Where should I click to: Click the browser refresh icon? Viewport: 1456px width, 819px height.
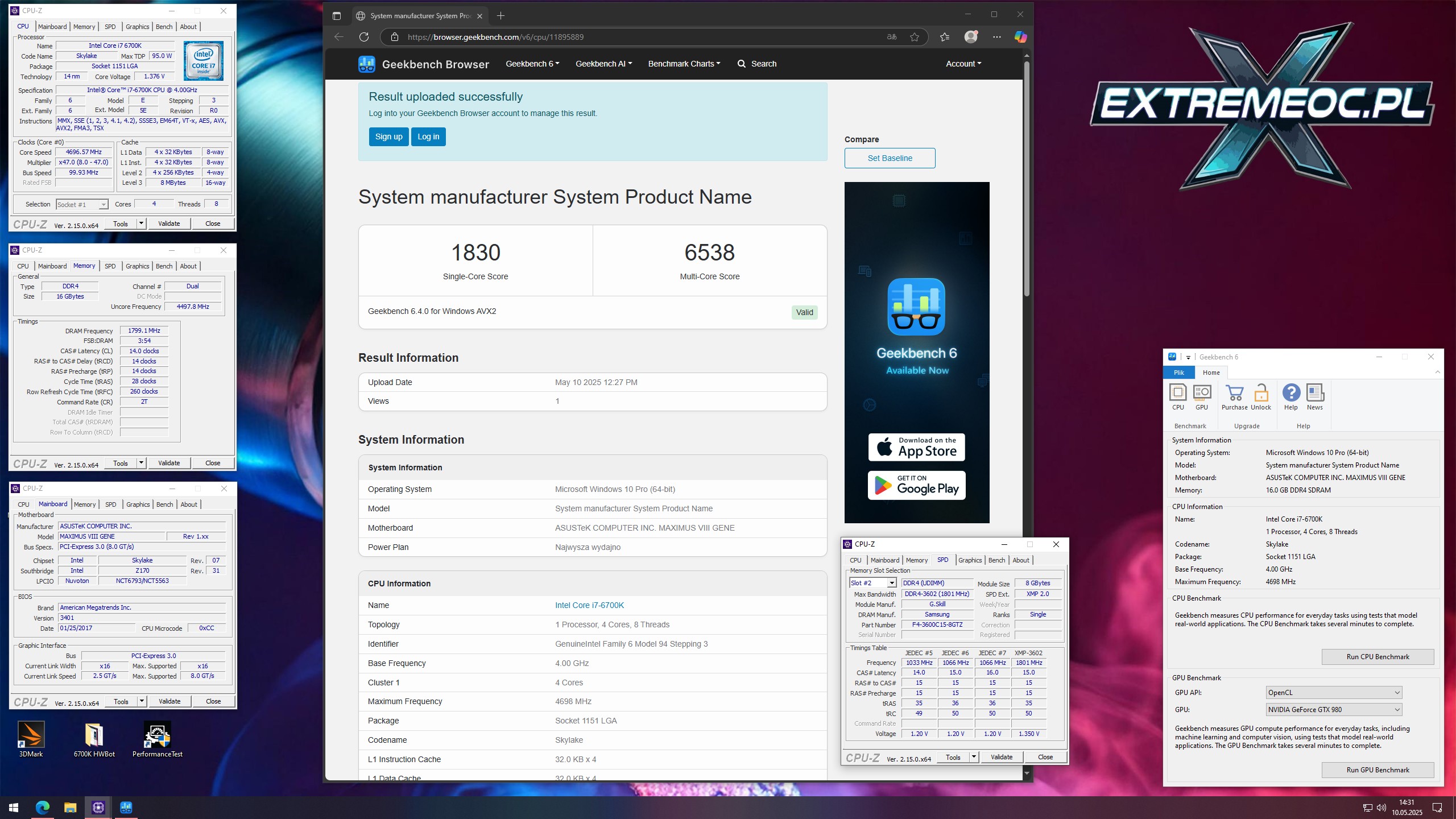tap(364, 37)
